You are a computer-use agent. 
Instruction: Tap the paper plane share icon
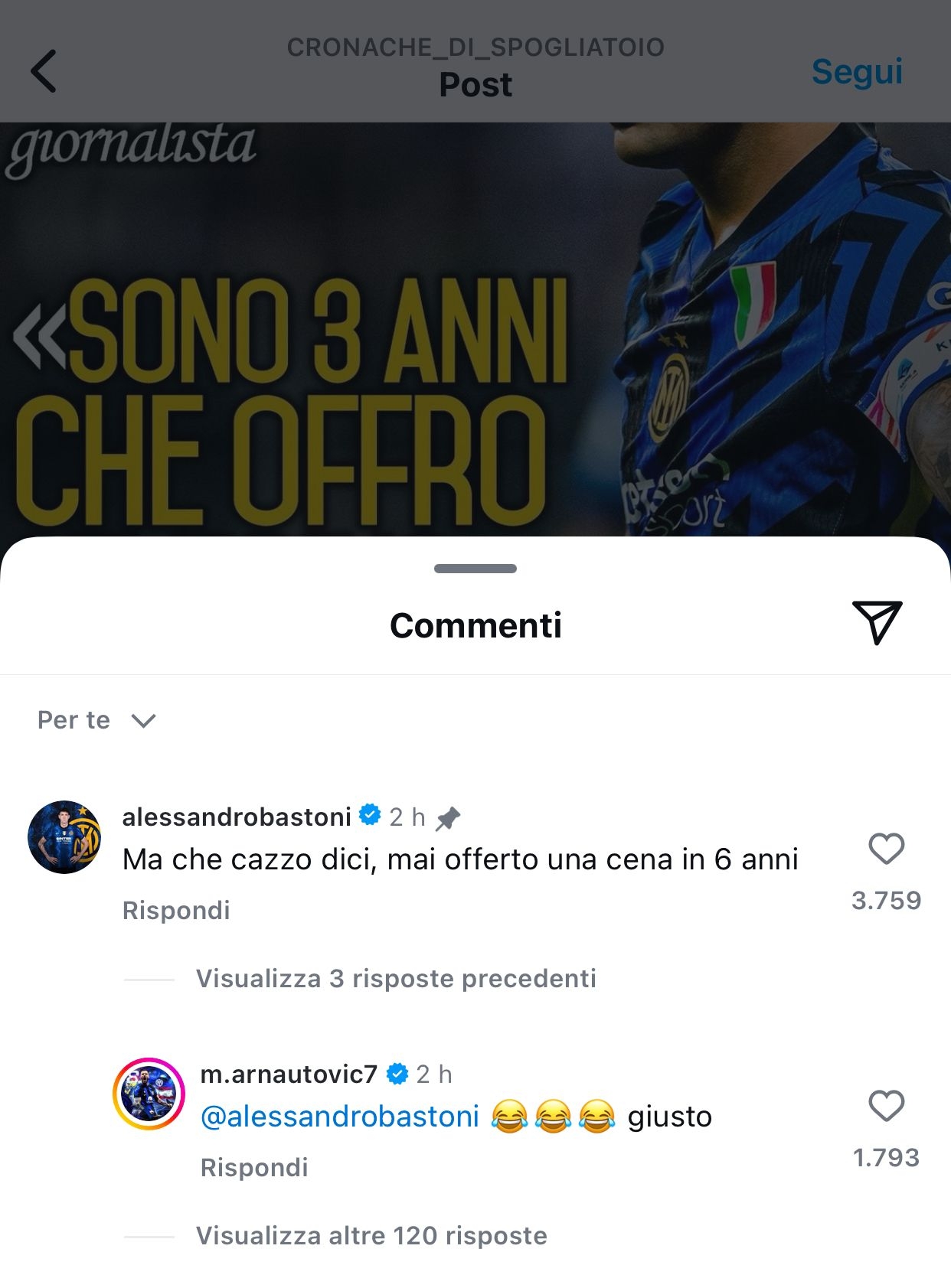tap(877, 622)
